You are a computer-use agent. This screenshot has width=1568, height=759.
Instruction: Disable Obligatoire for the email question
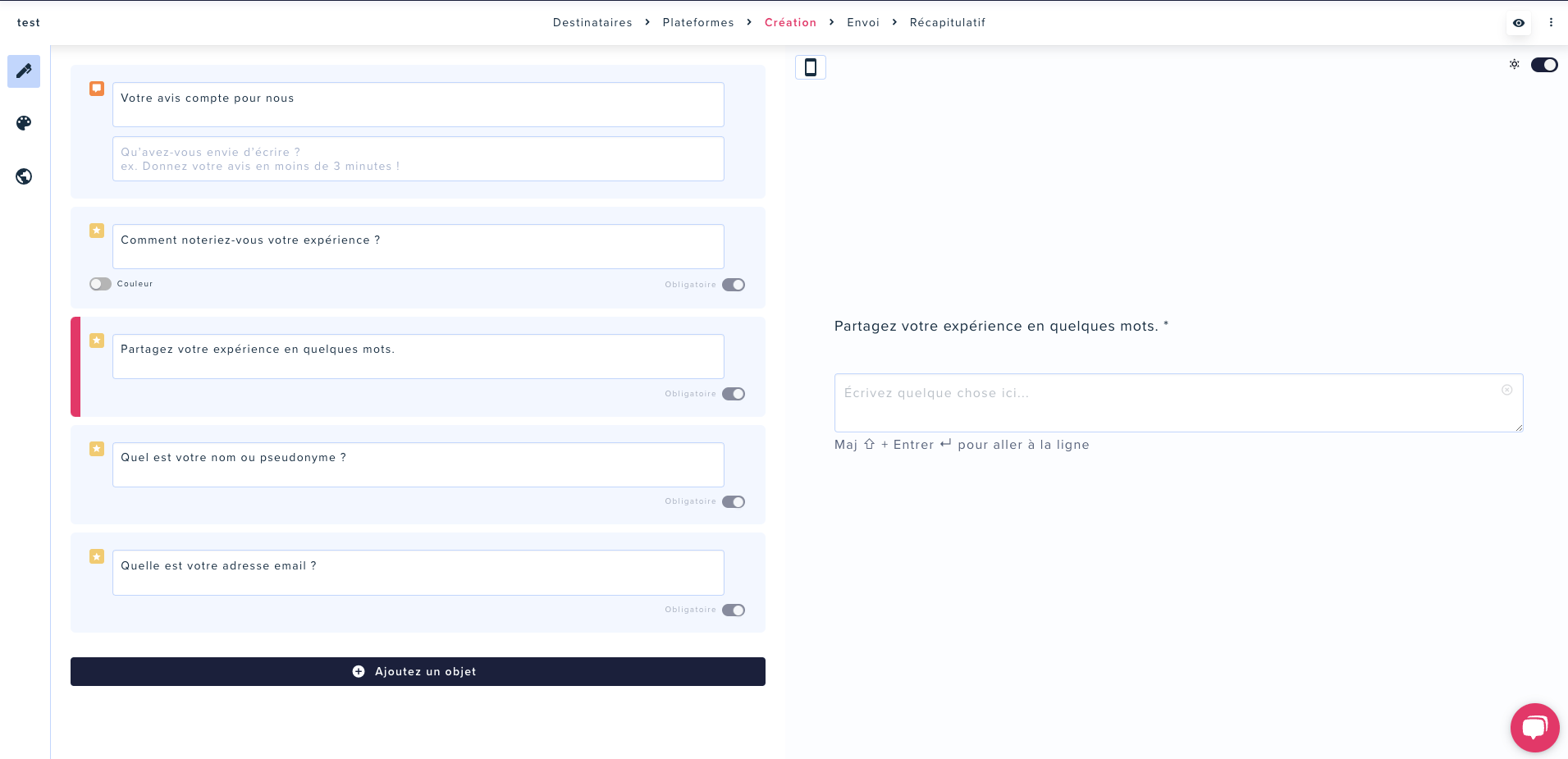coord(733,610)
